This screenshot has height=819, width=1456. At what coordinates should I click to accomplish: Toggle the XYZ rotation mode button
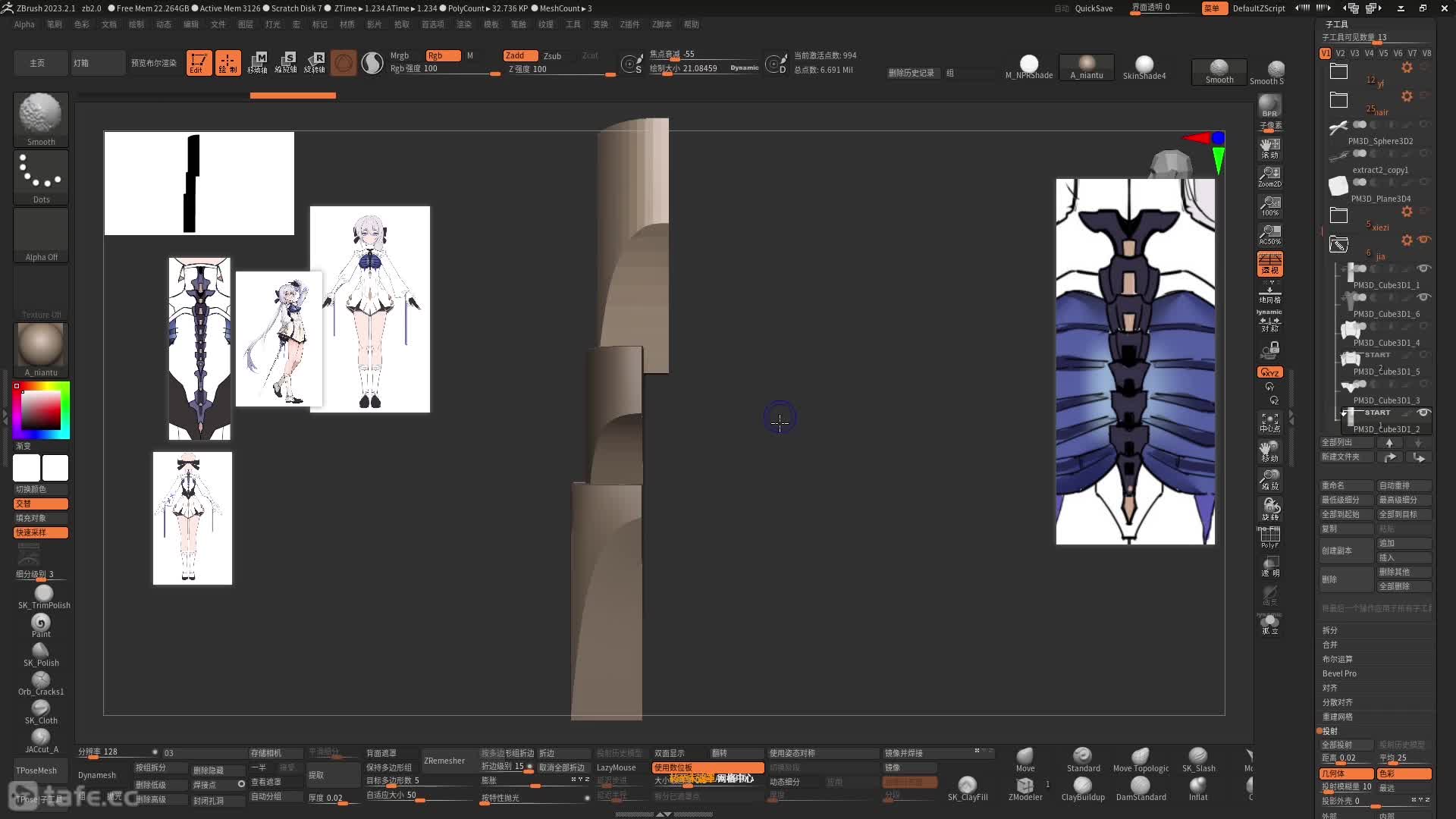pos(1269,372)
